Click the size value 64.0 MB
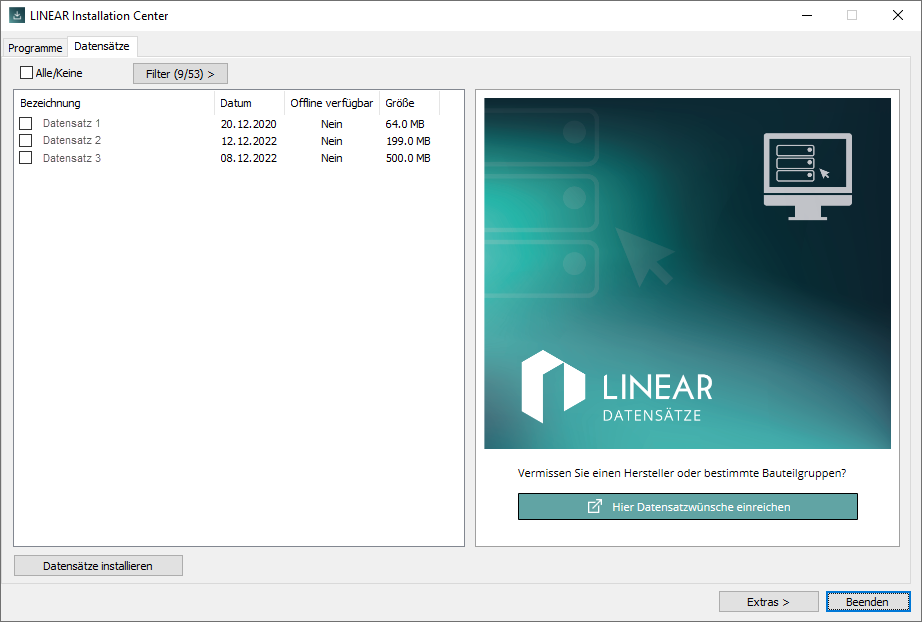 pos(405,124)
